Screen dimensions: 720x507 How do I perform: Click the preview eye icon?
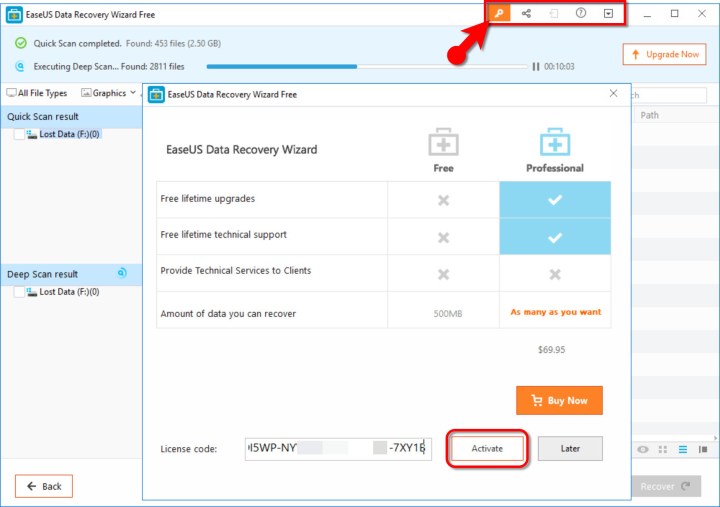click(643, 450)
